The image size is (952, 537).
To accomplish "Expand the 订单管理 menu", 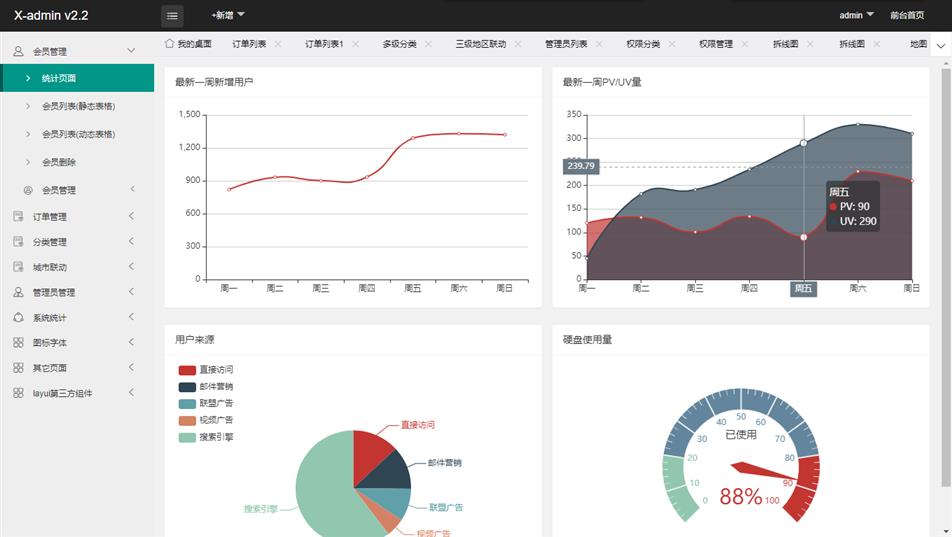I will 132,216.
